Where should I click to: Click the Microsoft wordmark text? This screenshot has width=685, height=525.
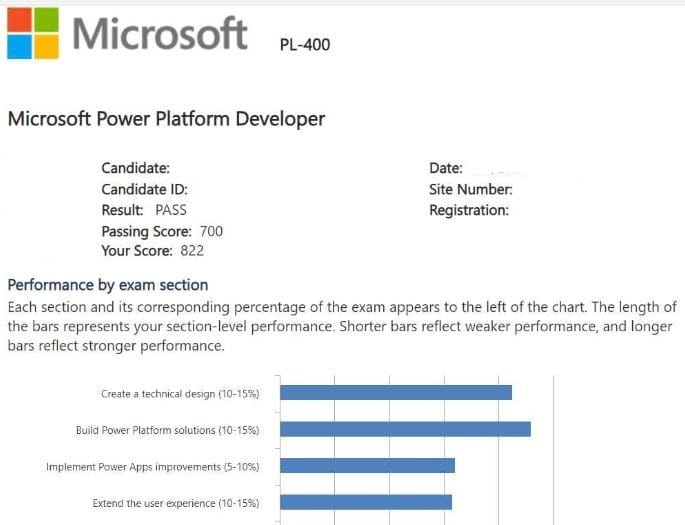point(160,33)
